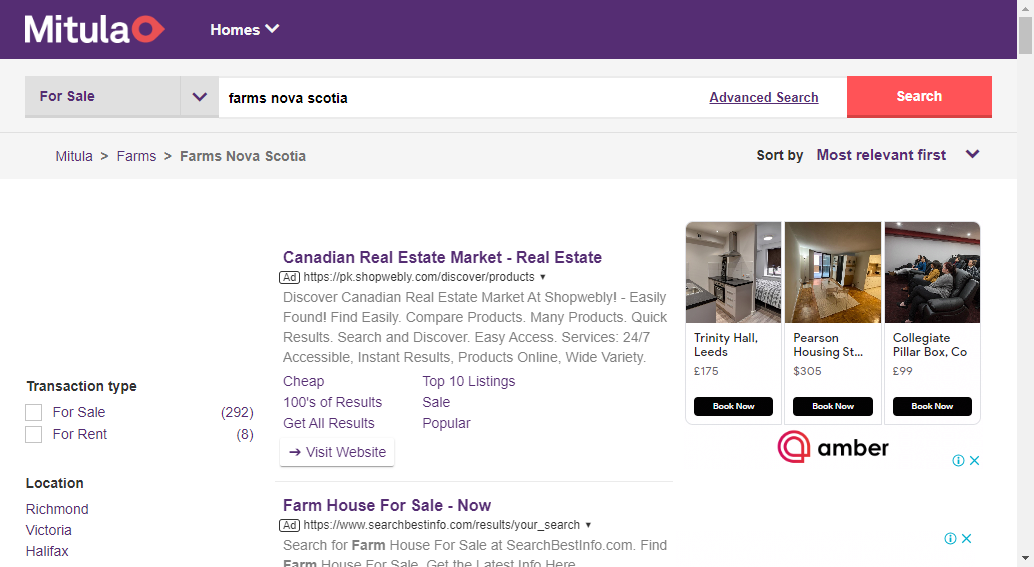Open the Mitula logo homepage
1034x567 pixels.
coord(94,29)
